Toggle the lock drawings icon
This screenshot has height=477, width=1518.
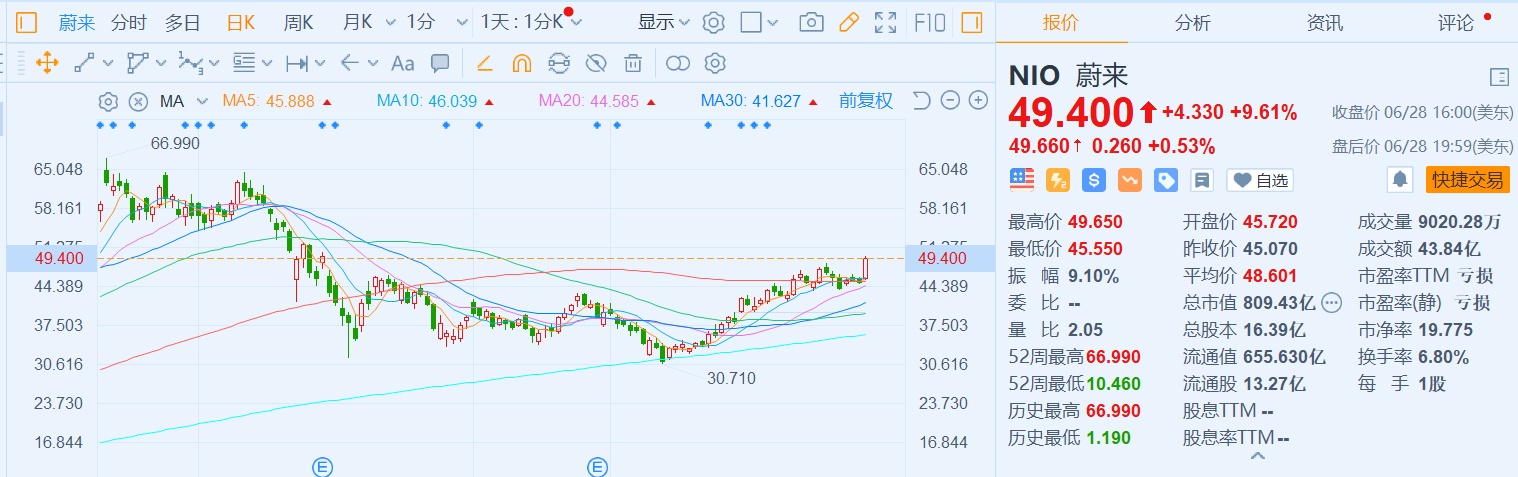tap(559, 63)
